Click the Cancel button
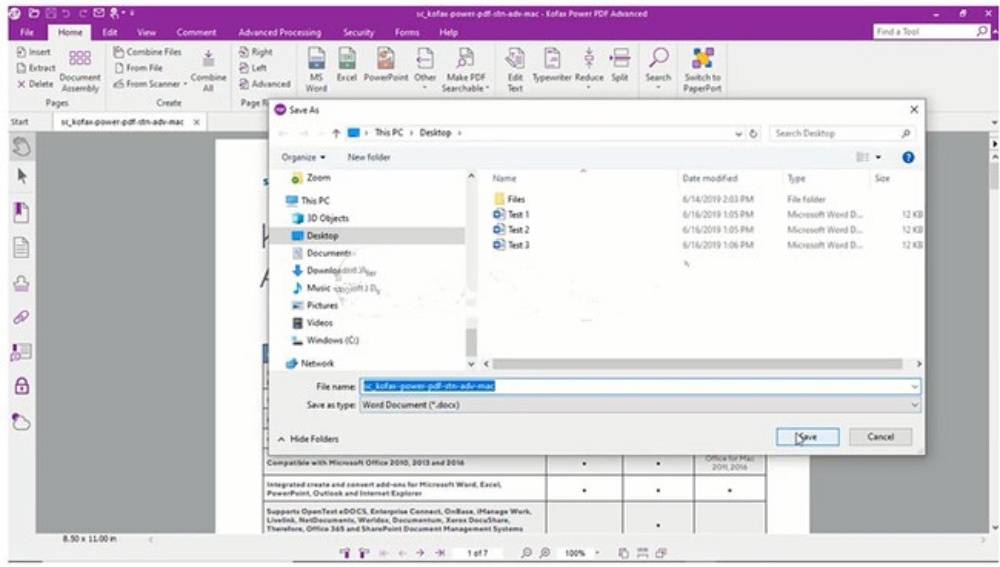1000x567 pixels. coord(881,437)
